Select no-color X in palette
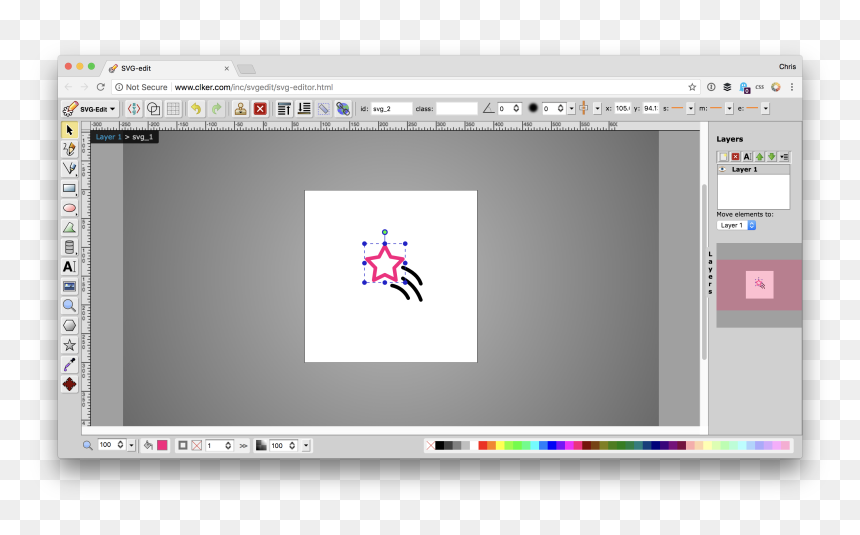 click(431, 446)
